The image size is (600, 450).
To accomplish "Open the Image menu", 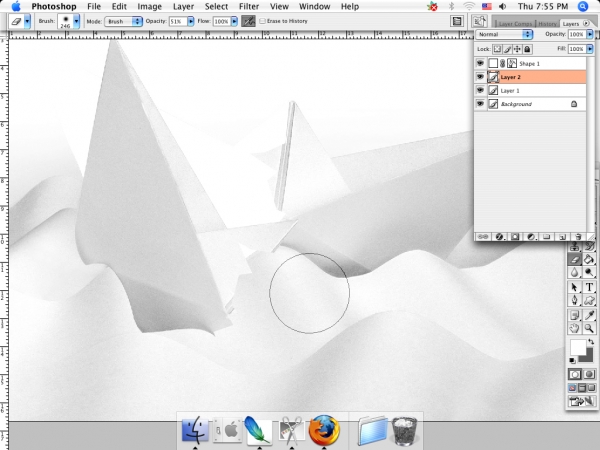I will (x=149, y=7).
